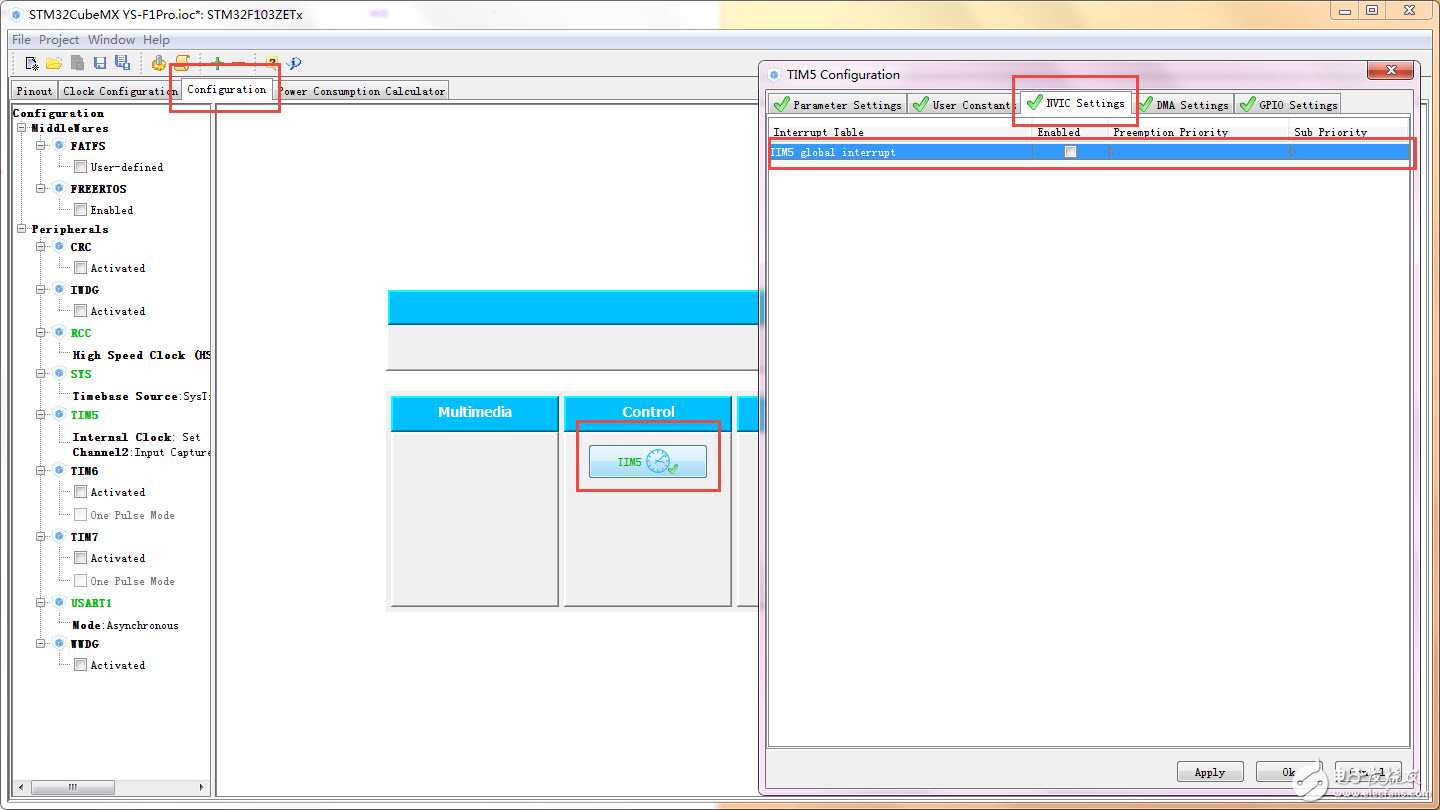
Task: Select the Timebase Source tree entry
Action: 141,396
